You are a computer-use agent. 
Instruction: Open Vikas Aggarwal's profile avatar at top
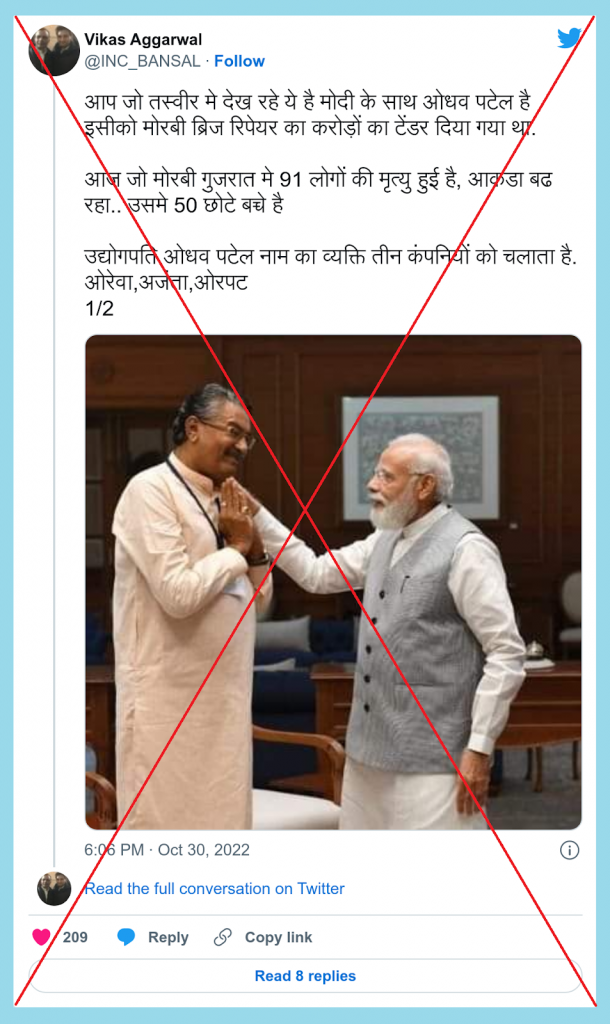[54, 50]
